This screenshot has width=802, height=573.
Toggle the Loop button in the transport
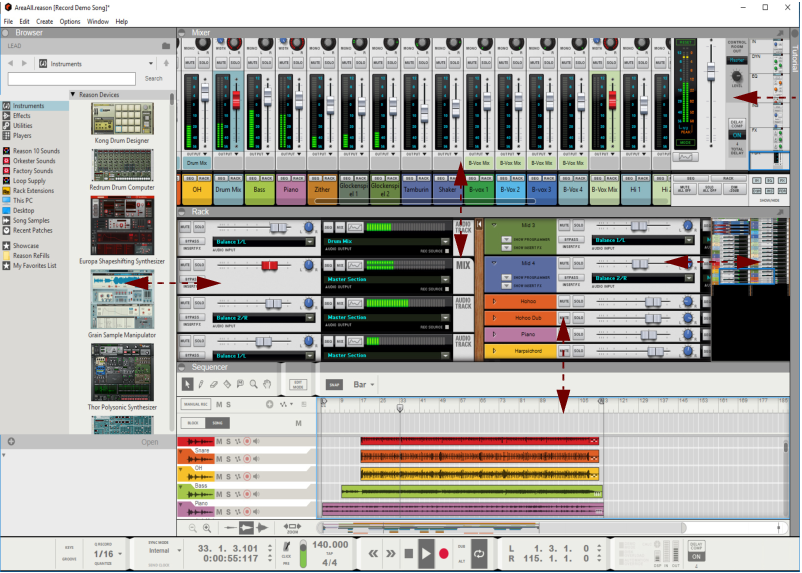[479, 553]
